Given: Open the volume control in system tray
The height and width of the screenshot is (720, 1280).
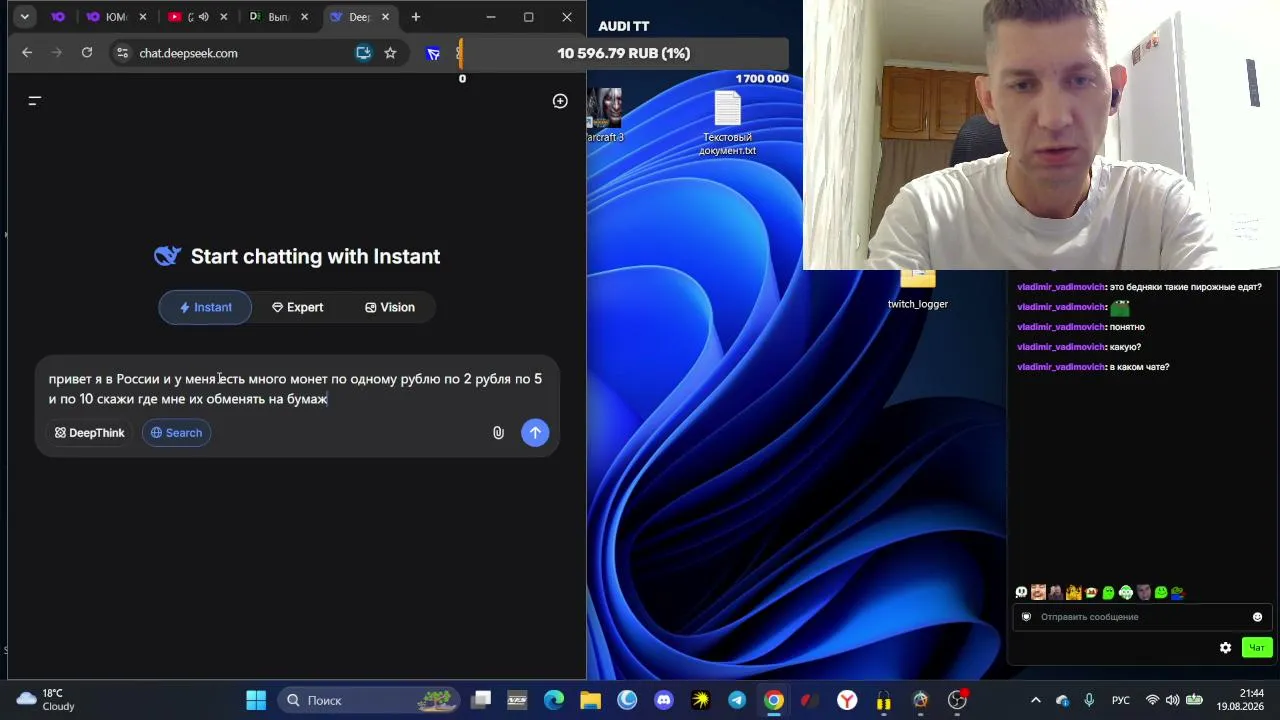Looking at the screenshot, I should [x=1172, y=700].
